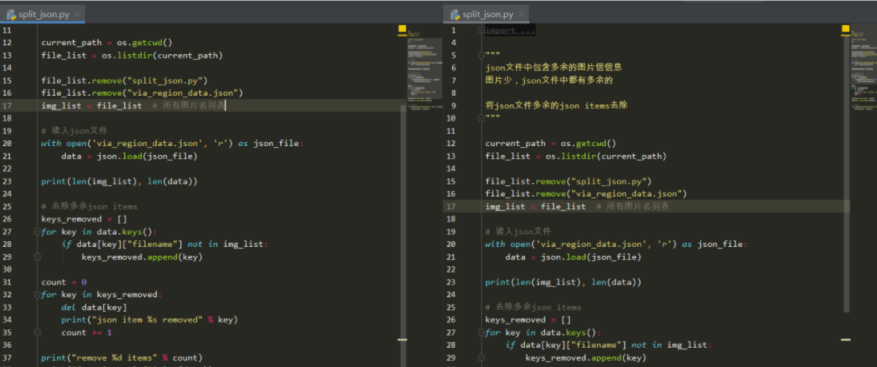The width and height of the screenshot is (877, 367).
Task: Click the vertical scrollbar of the right editor
Action: point(846,174)
